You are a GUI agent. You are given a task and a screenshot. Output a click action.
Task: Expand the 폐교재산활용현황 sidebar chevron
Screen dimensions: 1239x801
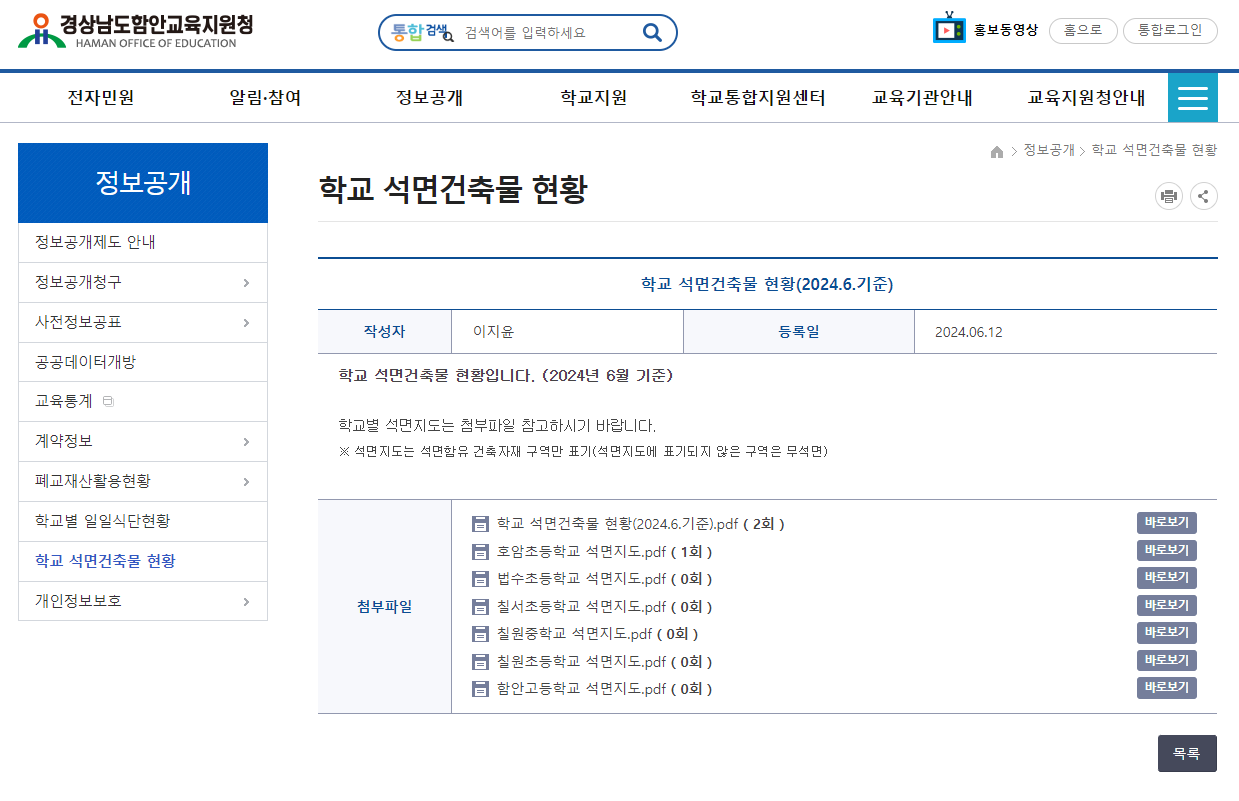click(246, 482)
